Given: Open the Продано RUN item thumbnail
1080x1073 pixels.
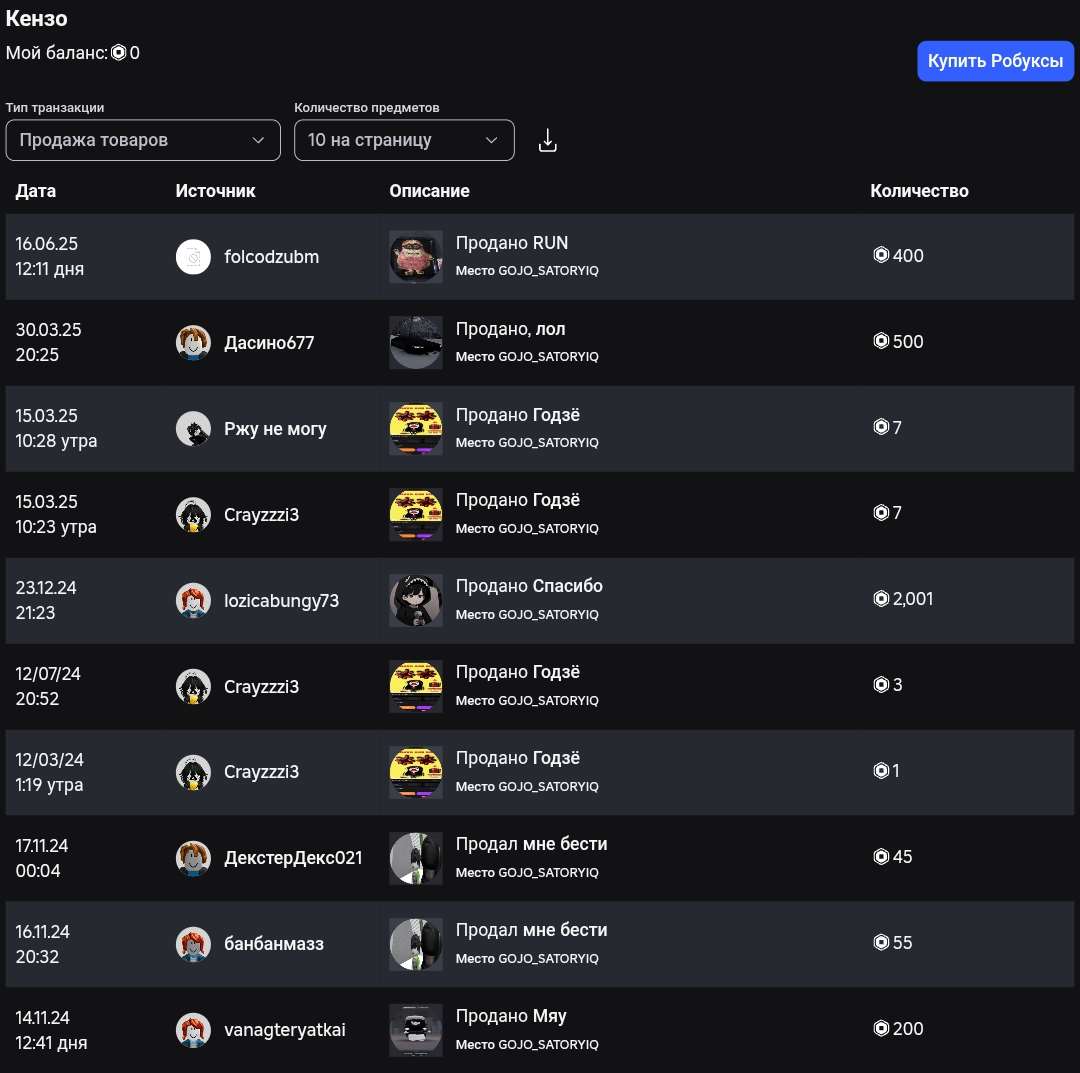Looking at the screenshot, I should (x=415, y=257).
